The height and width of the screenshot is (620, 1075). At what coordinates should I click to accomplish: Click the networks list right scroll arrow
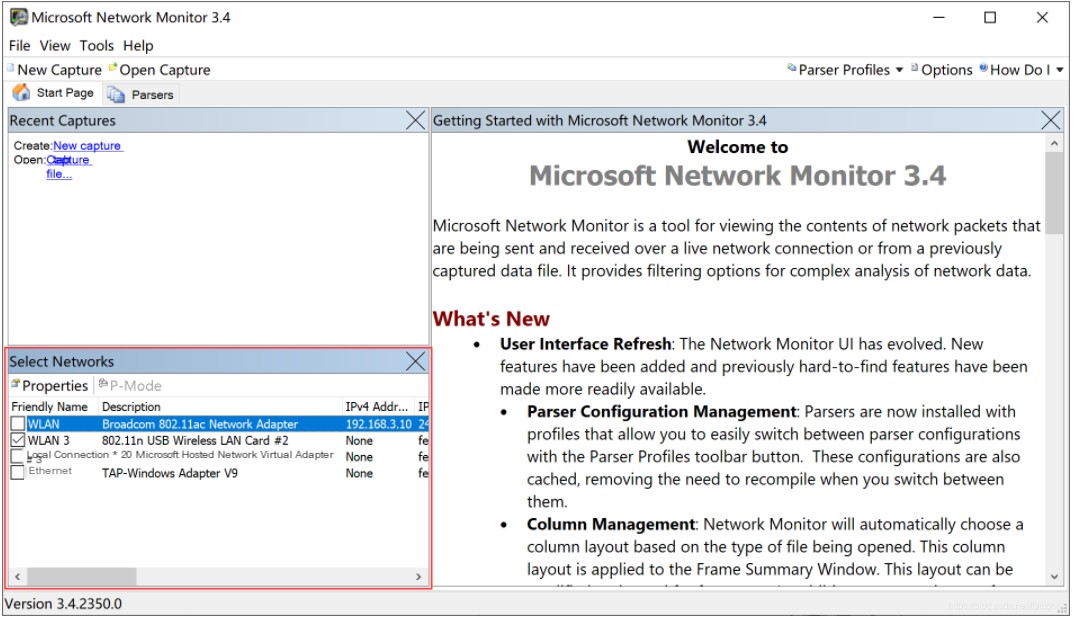coord(420,578)
